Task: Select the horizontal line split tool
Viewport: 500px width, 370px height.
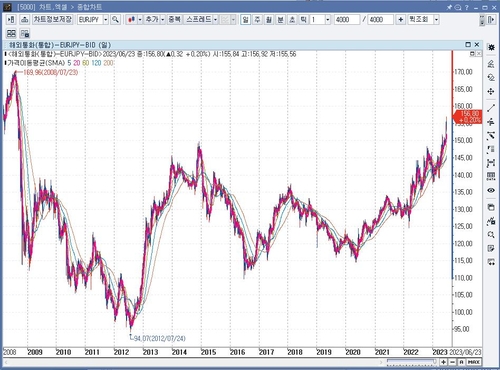Action: pos(491,122)
